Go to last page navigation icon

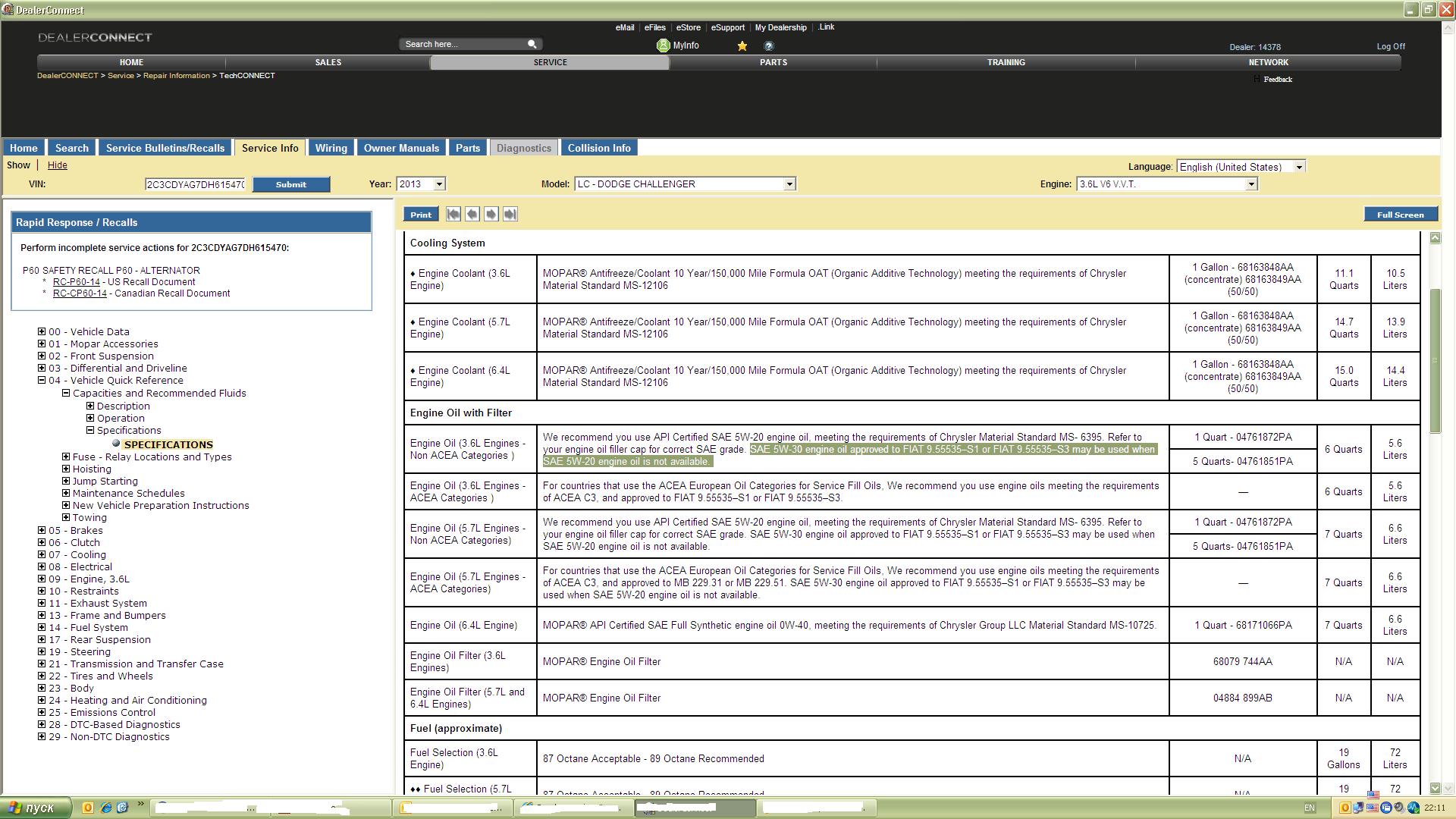coord(510,215)
